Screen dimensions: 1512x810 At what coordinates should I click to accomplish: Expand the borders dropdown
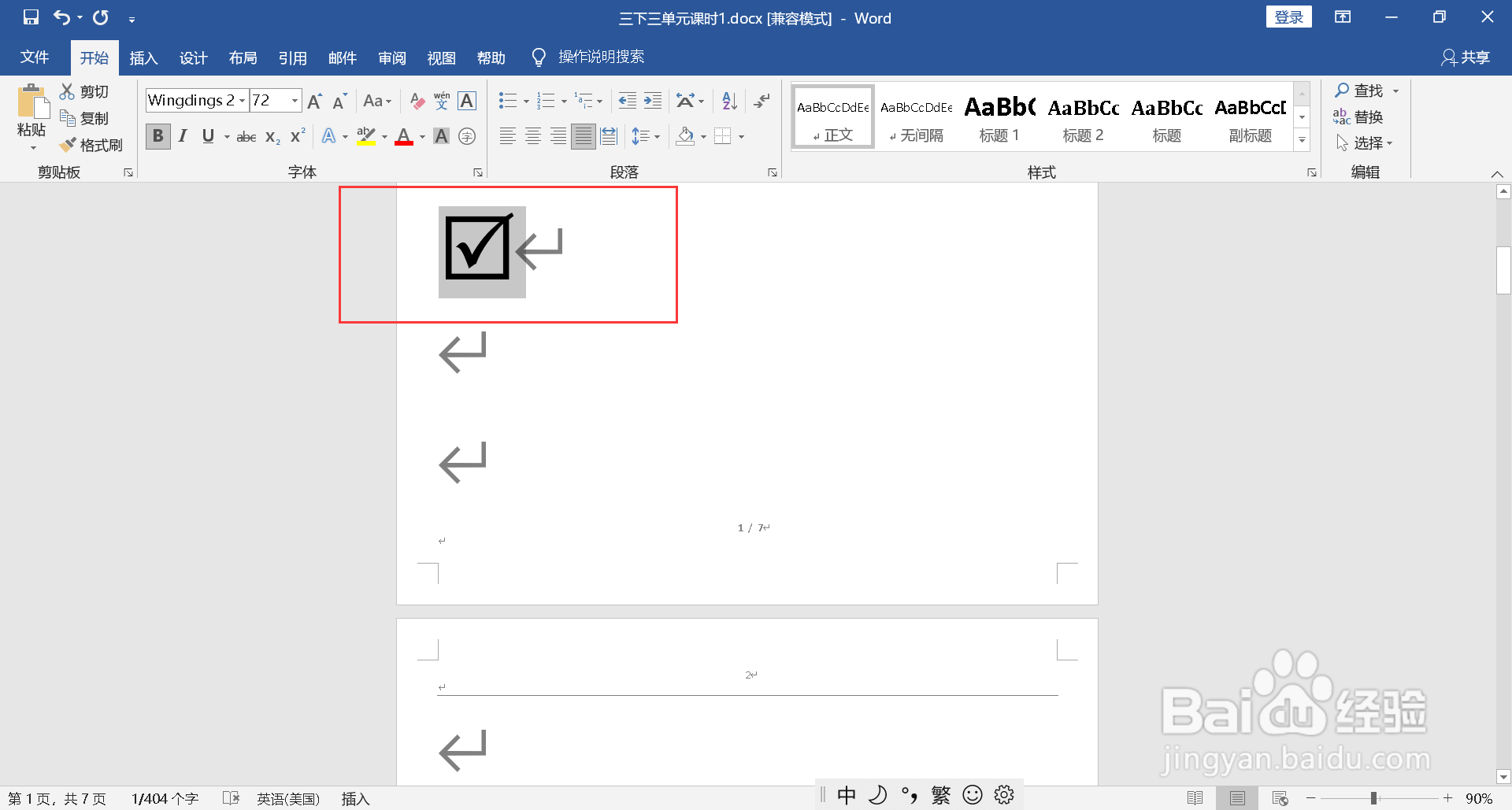point(741,137)
